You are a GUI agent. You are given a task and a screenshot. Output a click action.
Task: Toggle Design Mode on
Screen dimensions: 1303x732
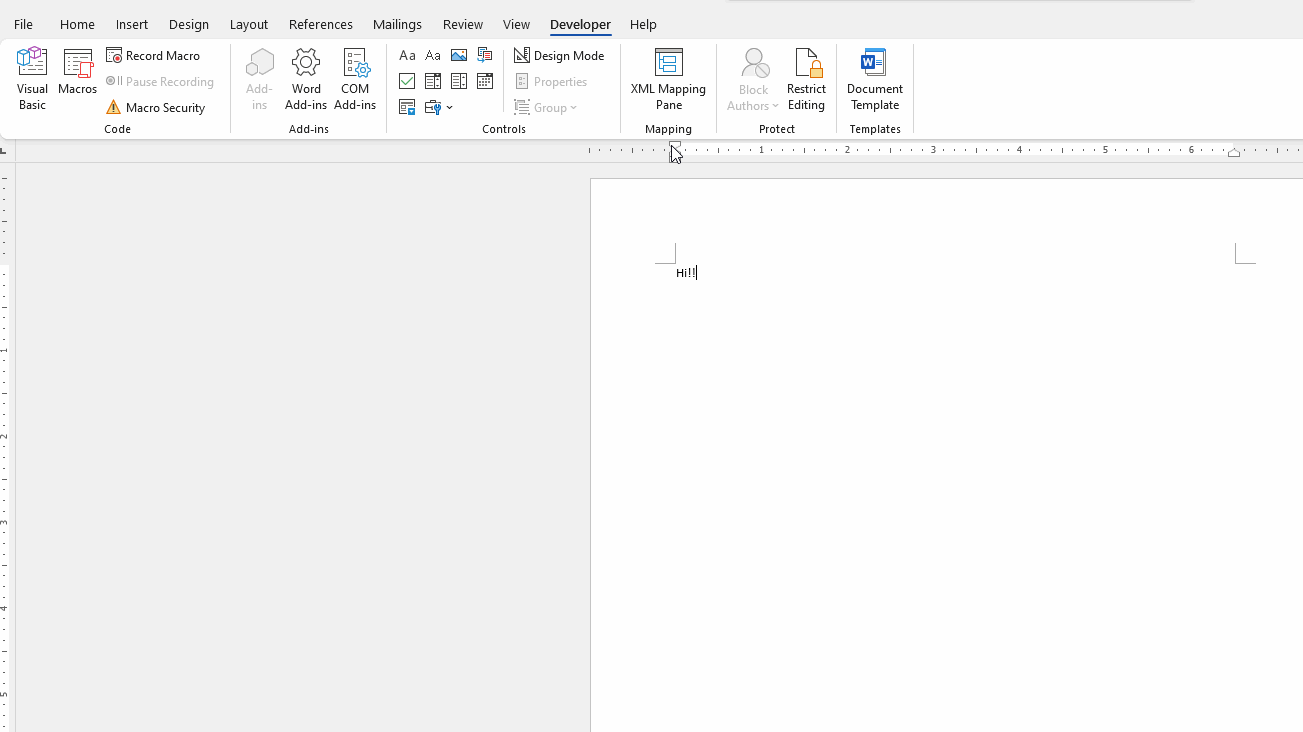coord(559,55)
